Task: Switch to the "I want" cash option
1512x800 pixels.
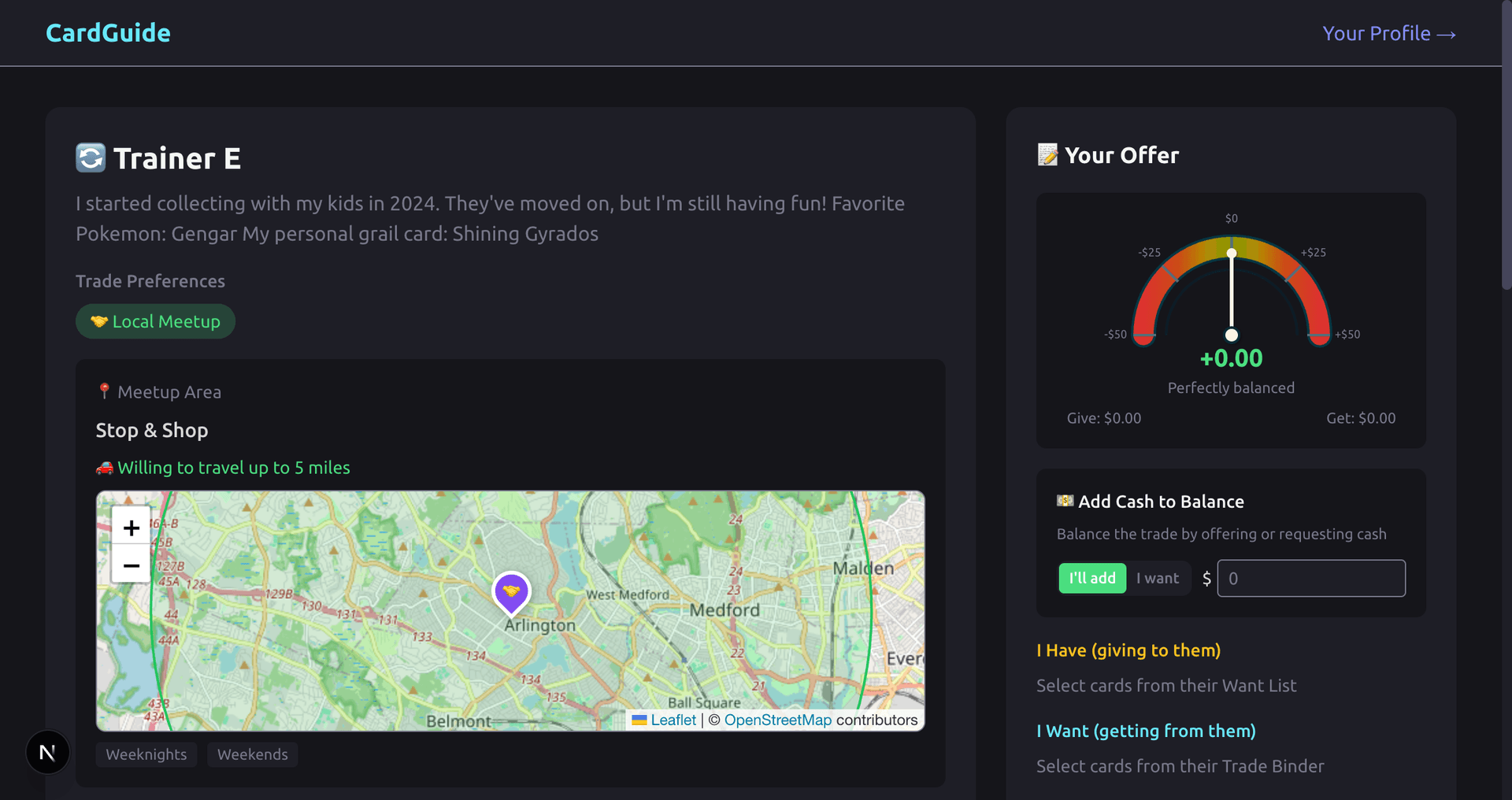Action: click(1157, 578)
